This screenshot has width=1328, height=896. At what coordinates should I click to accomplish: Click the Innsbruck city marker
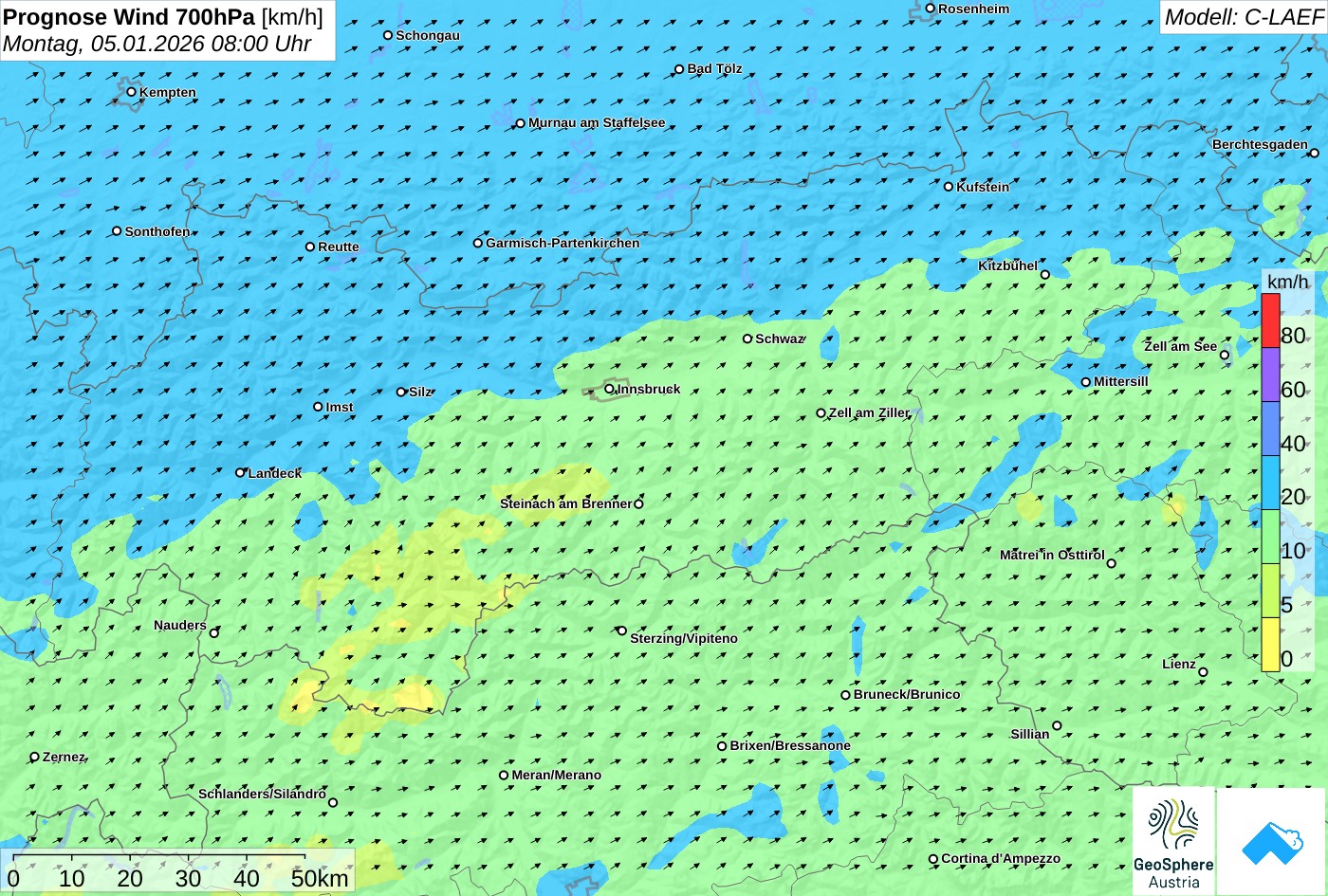pyautogui.click(x=609, y=389)
